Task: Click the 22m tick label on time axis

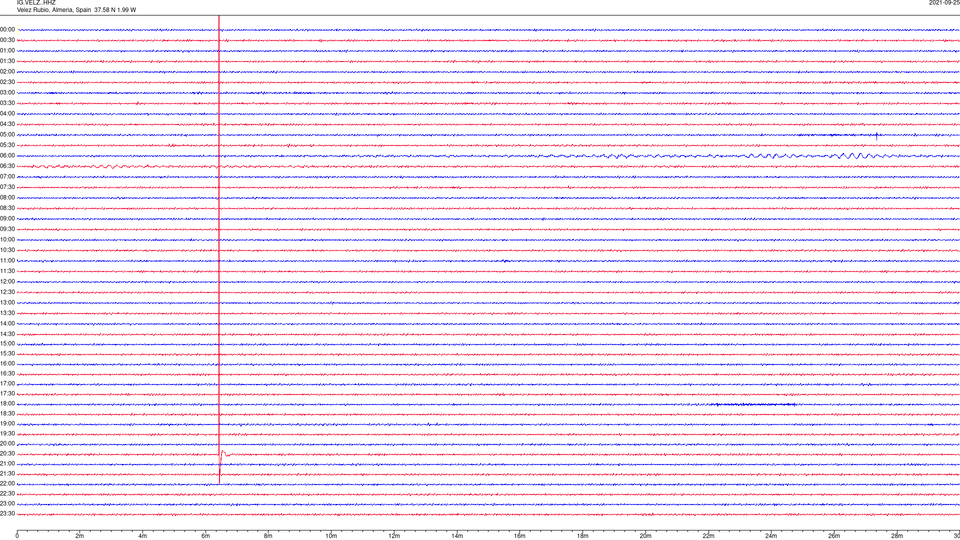Action: point(708,536)
